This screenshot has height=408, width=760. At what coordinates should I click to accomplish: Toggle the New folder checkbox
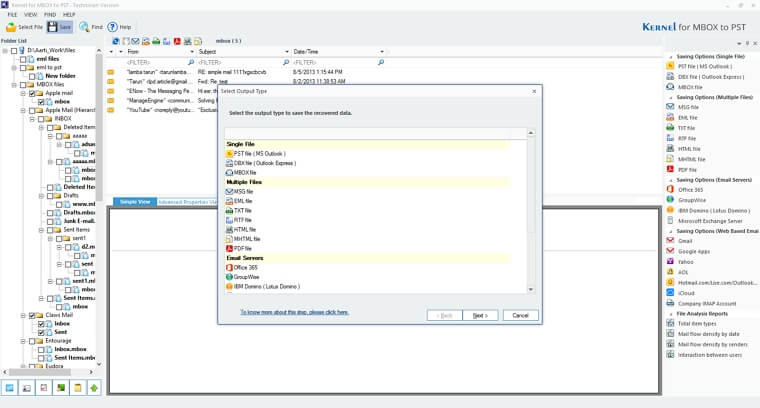[32, 76]
